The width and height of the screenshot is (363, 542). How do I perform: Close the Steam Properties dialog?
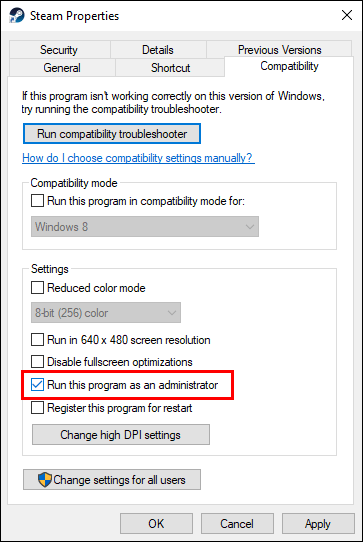pos(347,15)
